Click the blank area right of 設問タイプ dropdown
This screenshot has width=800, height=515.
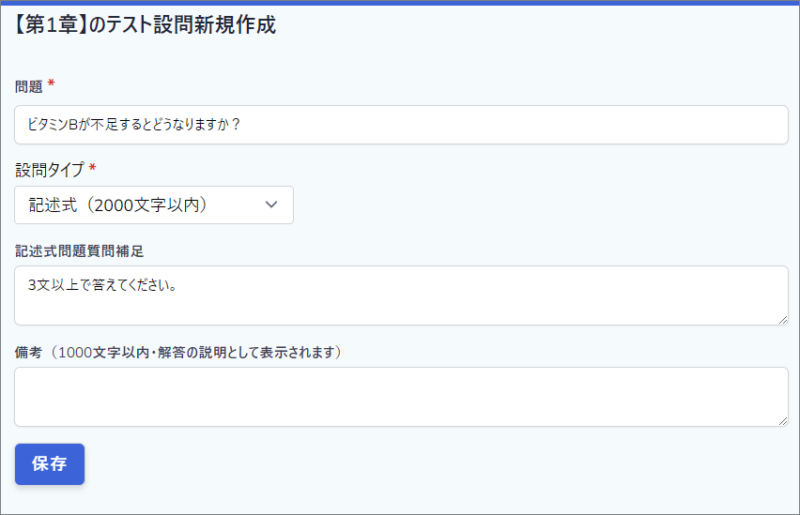pyautogui.click(x=541, y=205)
